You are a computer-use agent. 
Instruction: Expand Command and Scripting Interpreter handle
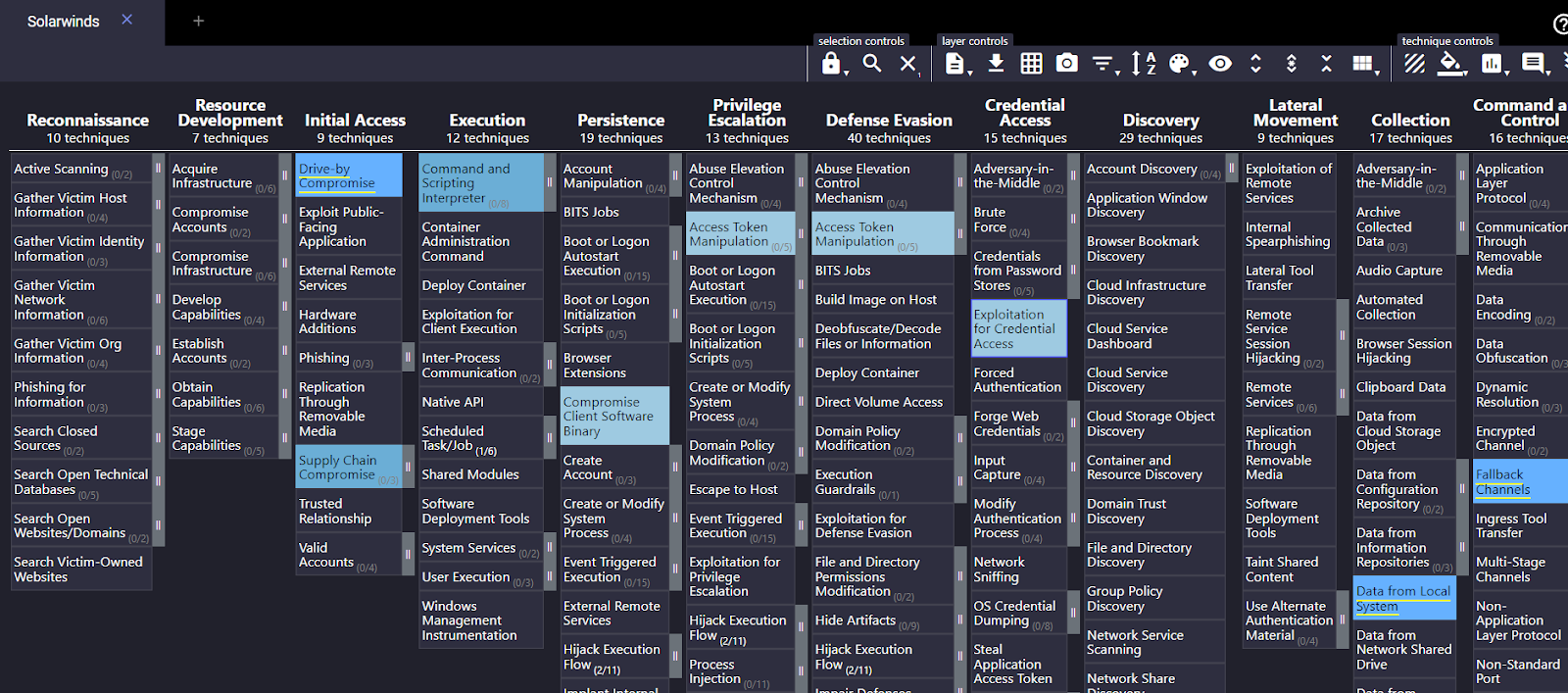tap(550, 182)
